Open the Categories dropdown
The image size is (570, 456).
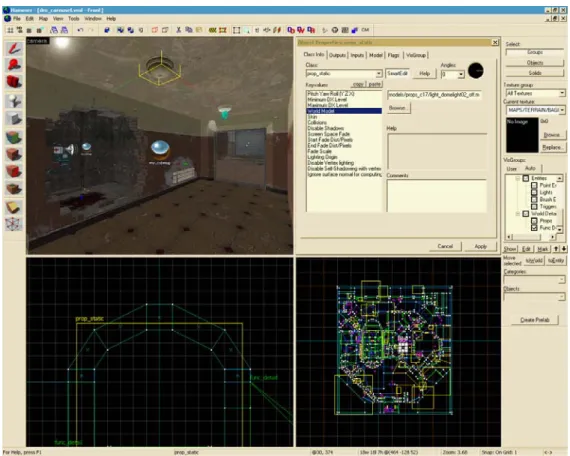[562, 280]
